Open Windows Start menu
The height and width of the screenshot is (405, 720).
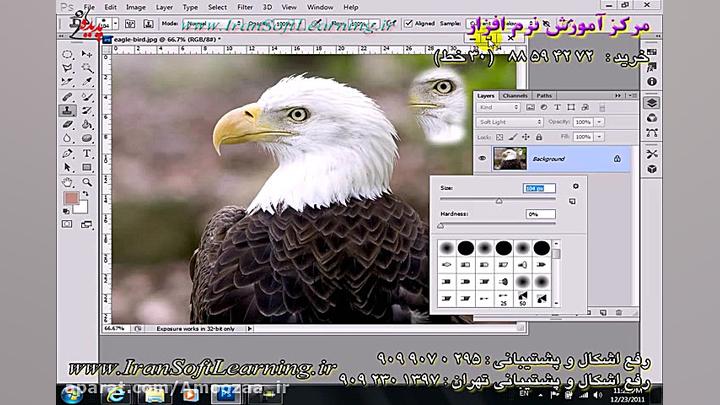[x=72, y=394]
